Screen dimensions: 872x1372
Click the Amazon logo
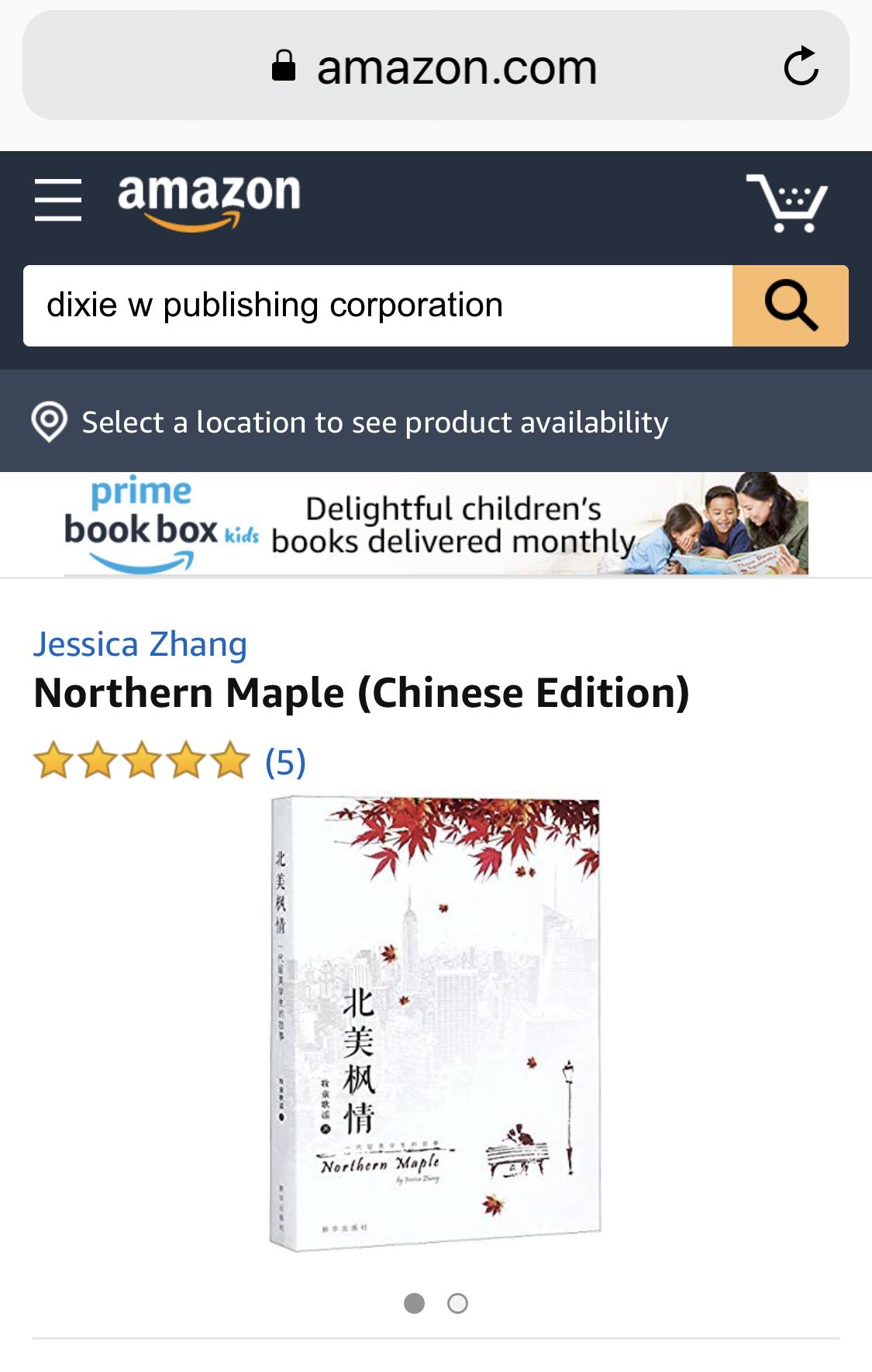pos(209,202)
